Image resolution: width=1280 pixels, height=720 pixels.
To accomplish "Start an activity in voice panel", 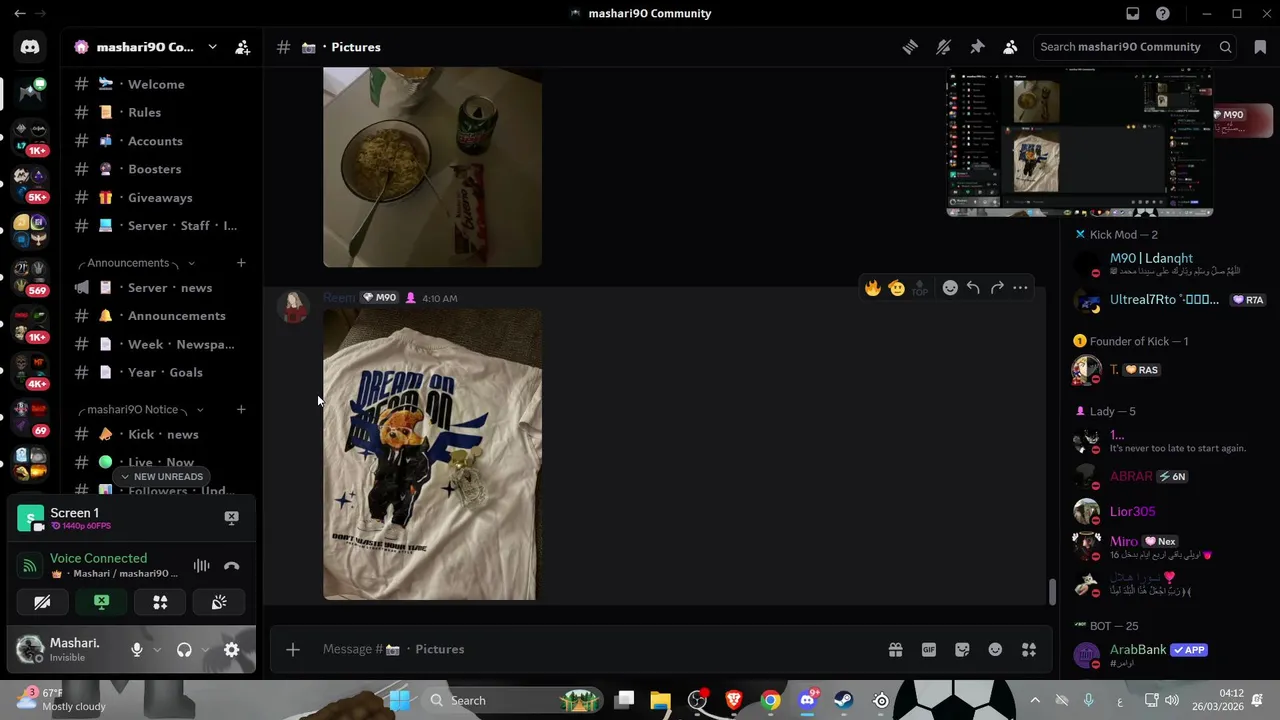I will coord(160,602).
